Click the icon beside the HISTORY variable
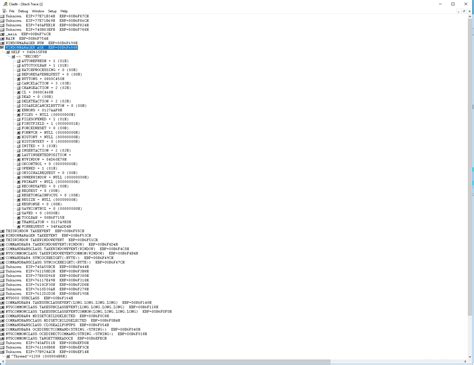This screenshot has height=365, width=474. 19,137
